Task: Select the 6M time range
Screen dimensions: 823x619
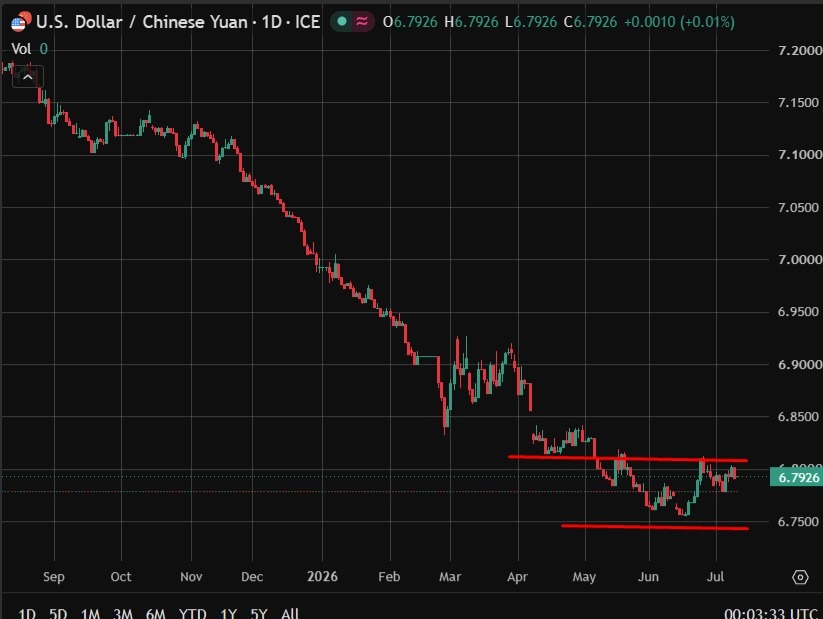Action: (x=155, y=613)
